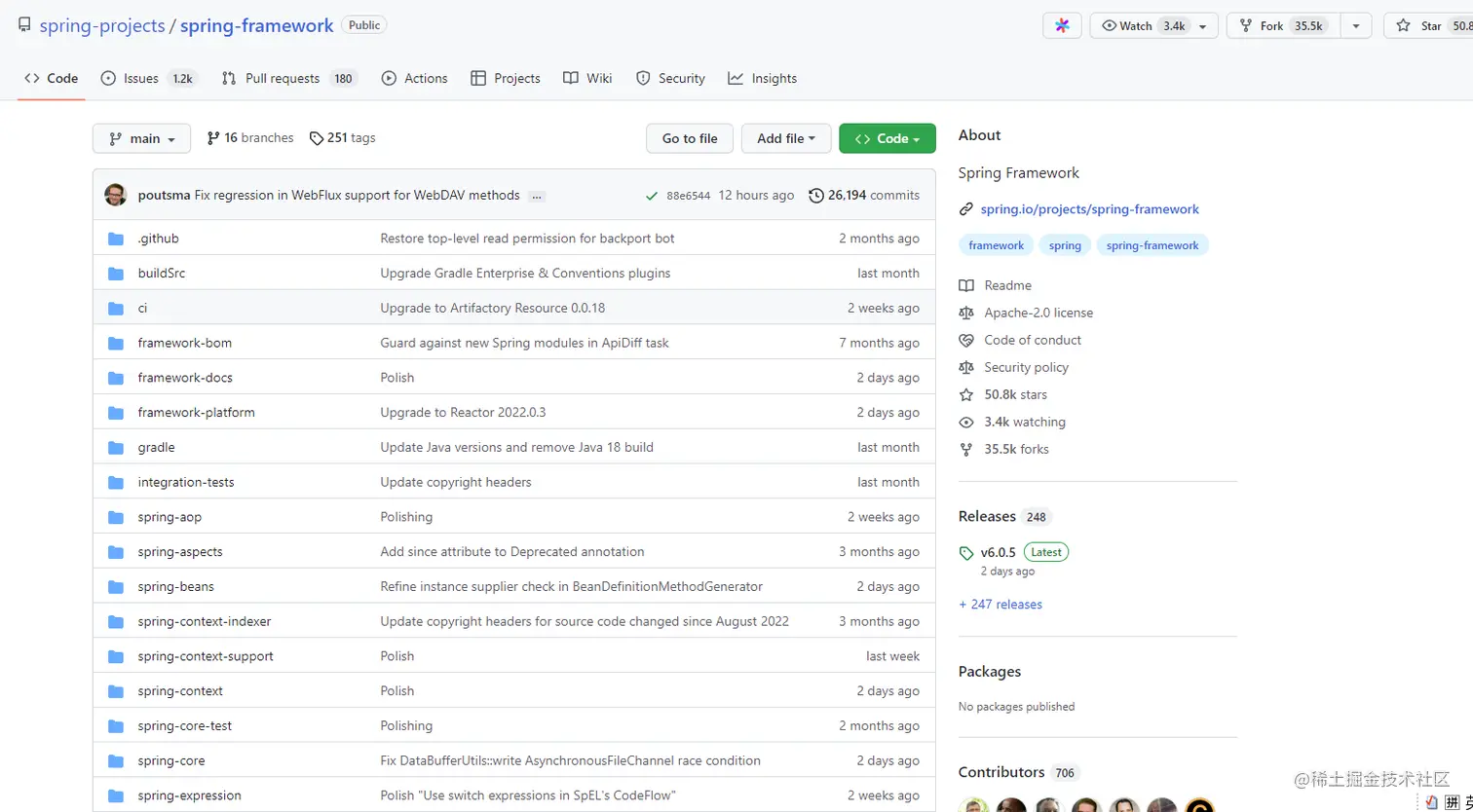Open the main branch dropdown
This screenshot has height=812, width=1473.
(142, 138)
